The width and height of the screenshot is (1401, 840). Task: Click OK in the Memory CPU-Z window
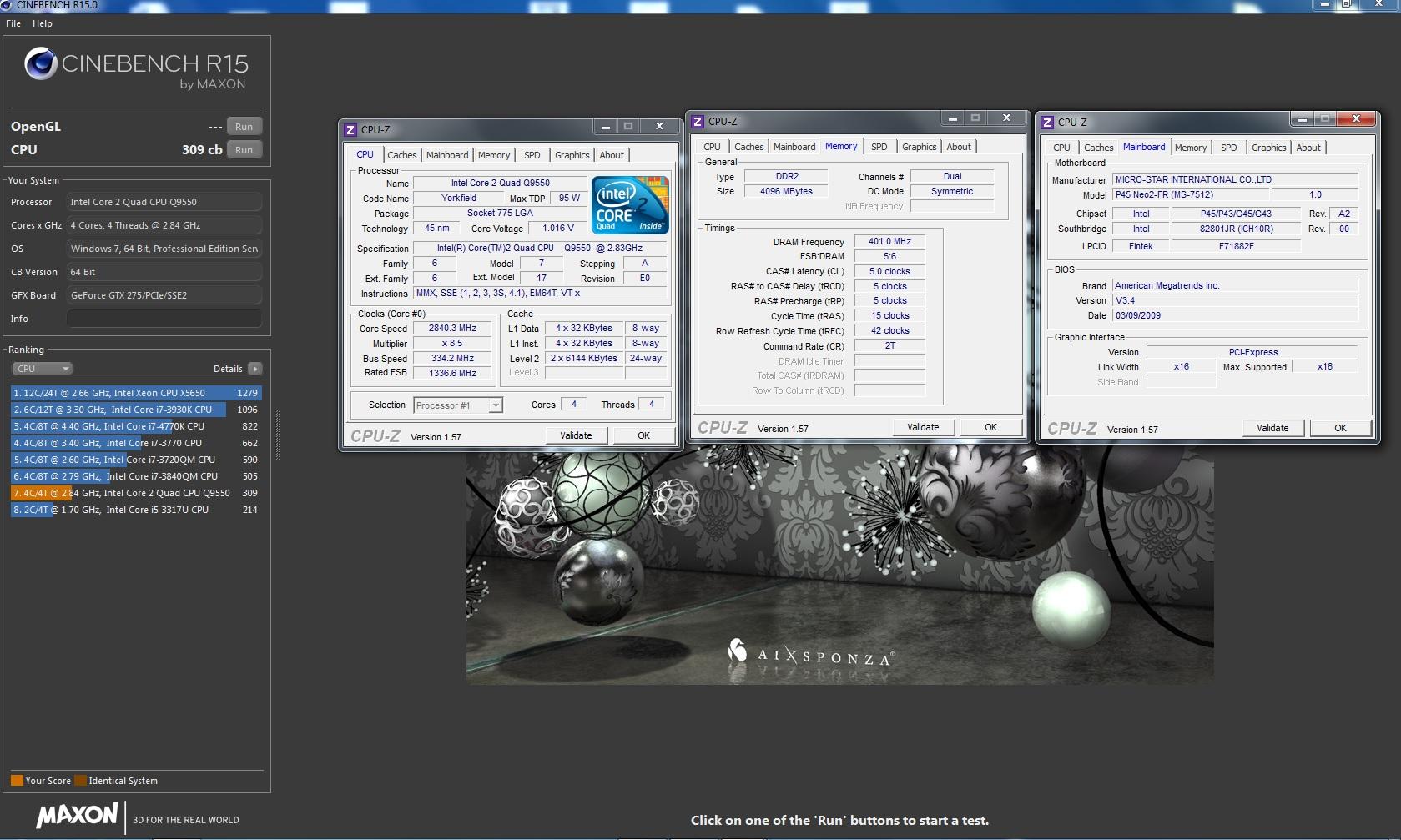point(991,427)
